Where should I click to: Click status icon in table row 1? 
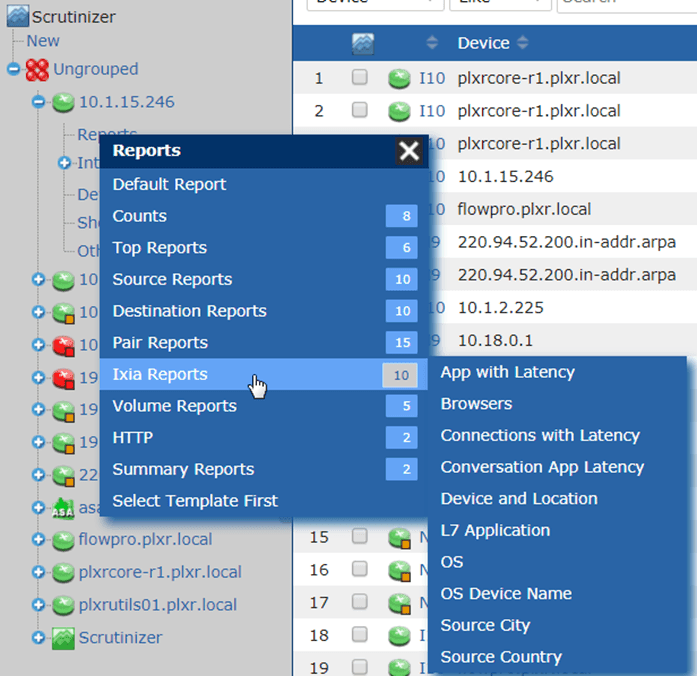click(x=399, y=79)
